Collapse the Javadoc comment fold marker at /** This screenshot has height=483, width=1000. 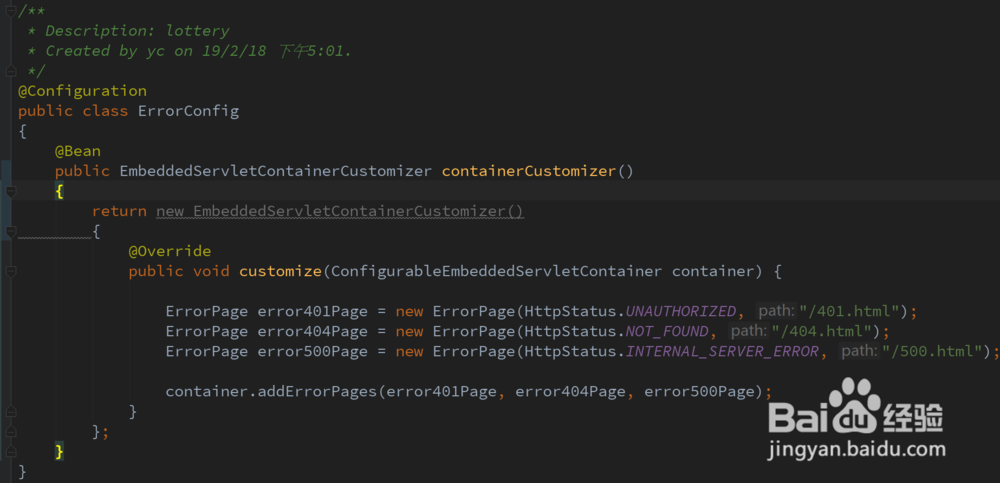pyautogui.click(x=9, y=11)
